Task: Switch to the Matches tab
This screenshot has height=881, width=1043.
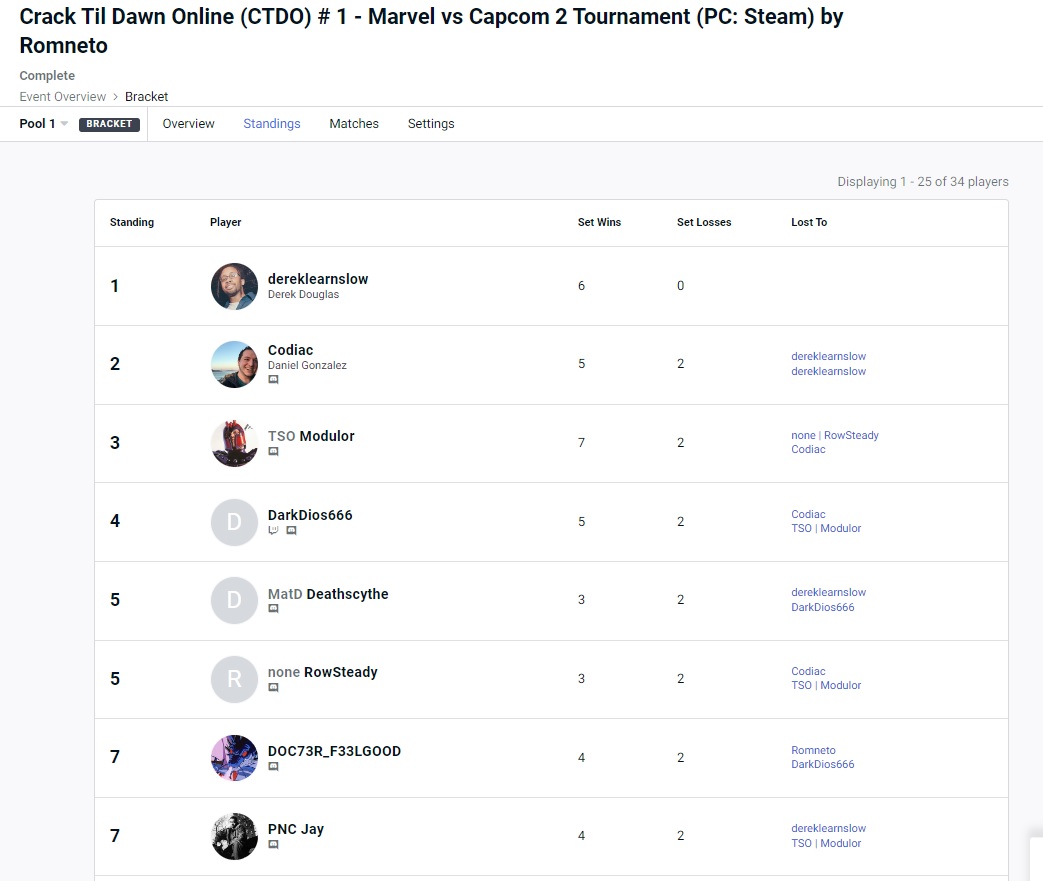Action: click(354, 124)
